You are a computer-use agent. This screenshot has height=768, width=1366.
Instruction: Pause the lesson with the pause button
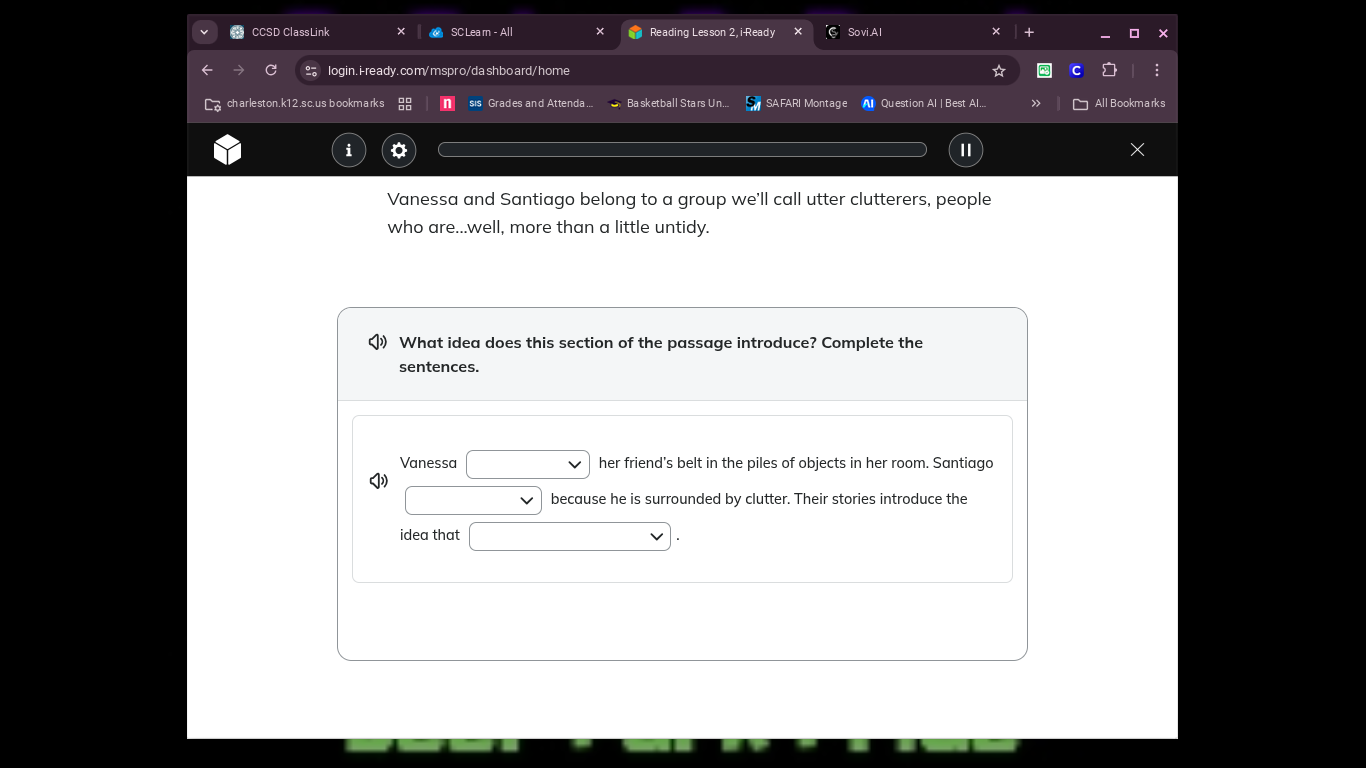966,150
